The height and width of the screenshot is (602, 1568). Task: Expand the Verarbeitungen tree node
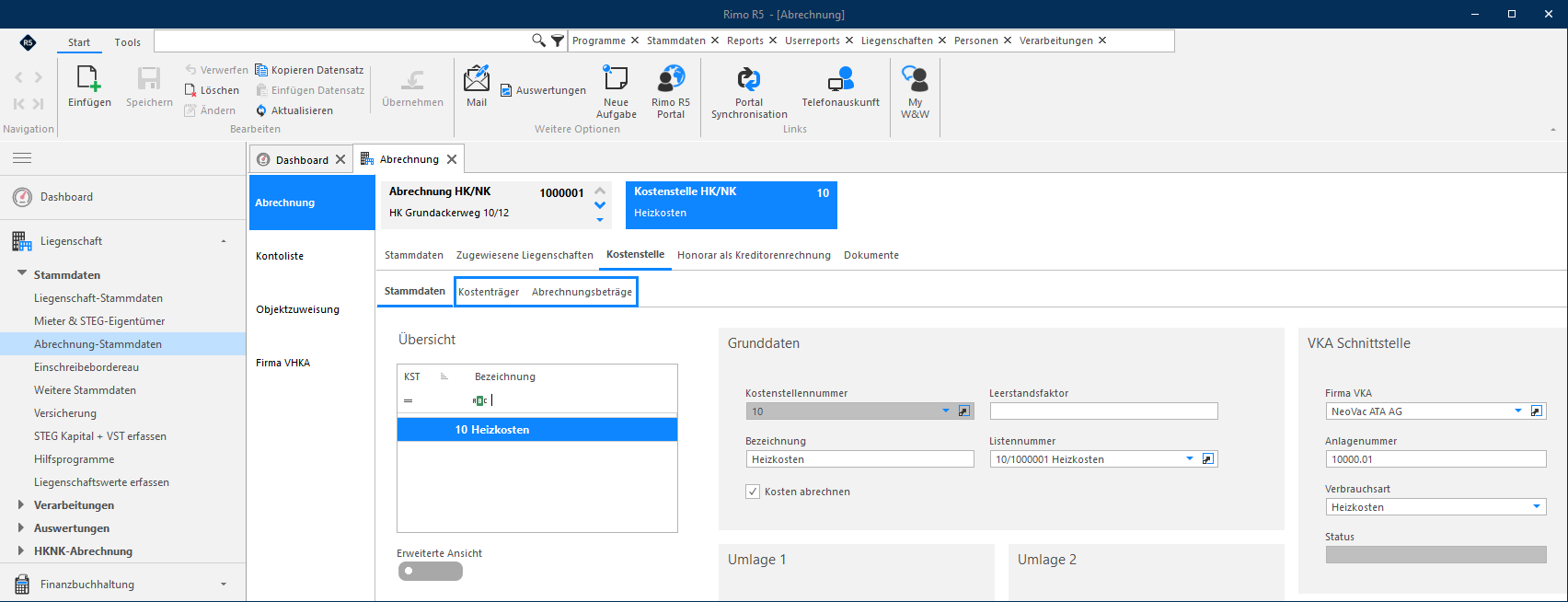click(x=21, y=504)
